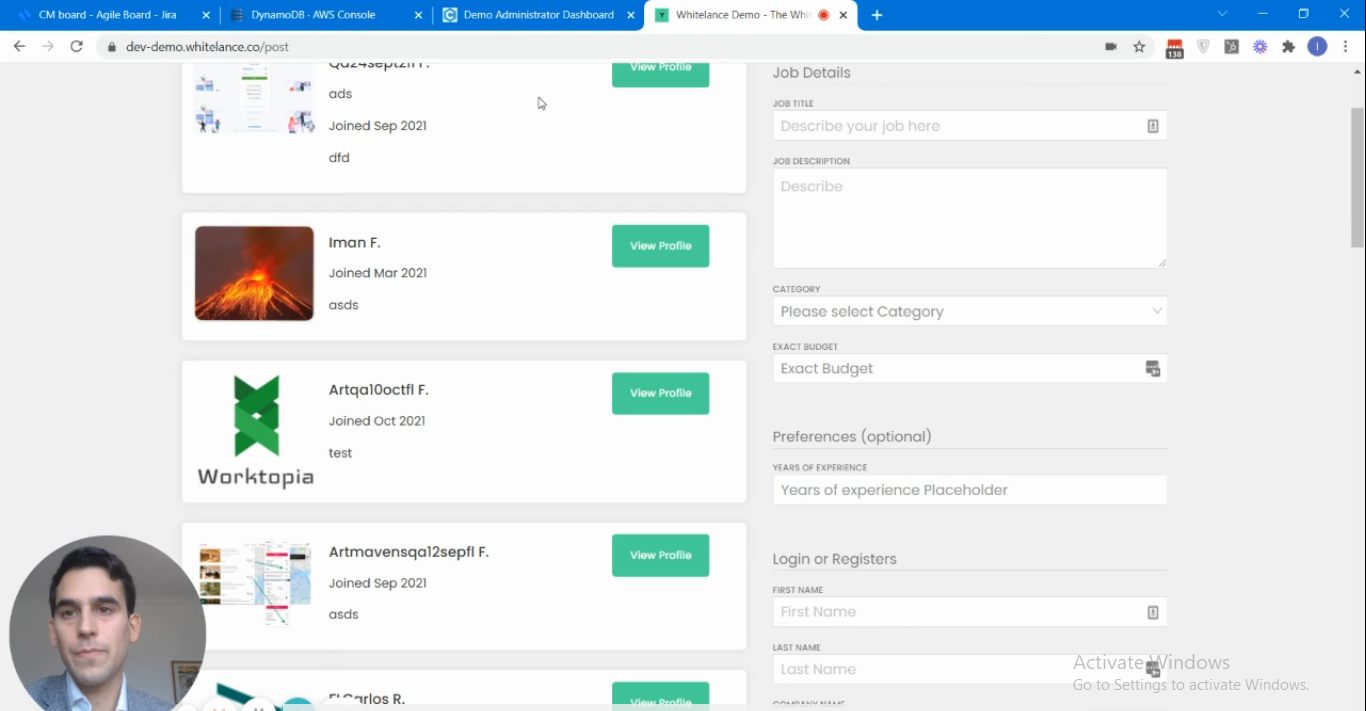Open the Extensions puzzle icon
Viewport: 1366px width, 711px height.
tap(1288, 47)
